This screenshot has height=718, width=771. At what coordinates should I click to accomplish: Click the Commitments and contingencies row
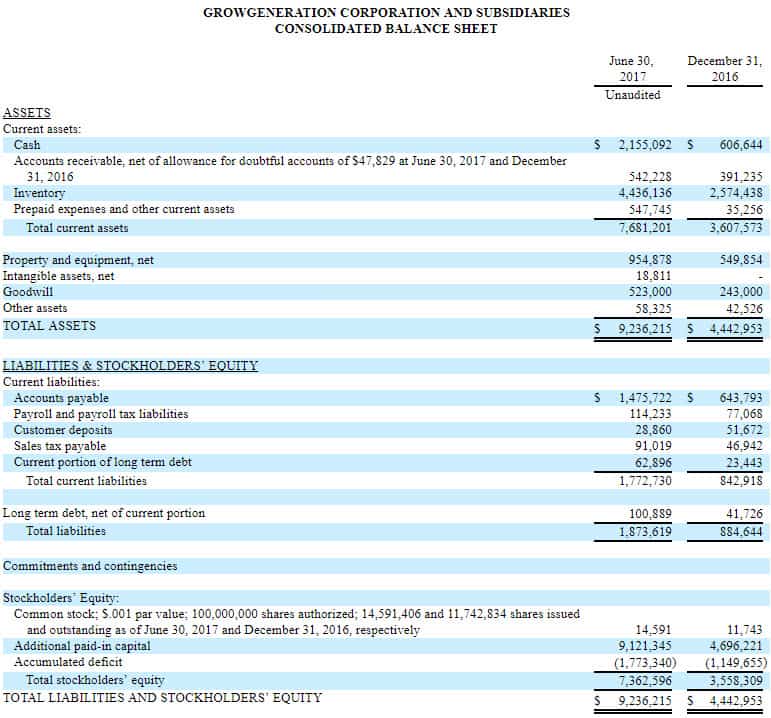pyautogui.click(x=90, y=566)
